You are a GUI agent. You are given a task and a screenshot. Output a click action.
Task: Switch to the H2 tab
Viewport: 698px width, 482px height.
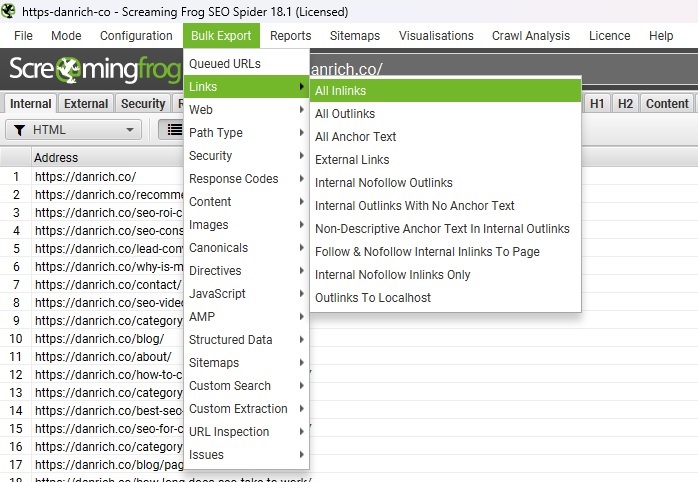[x=625, y=104]
